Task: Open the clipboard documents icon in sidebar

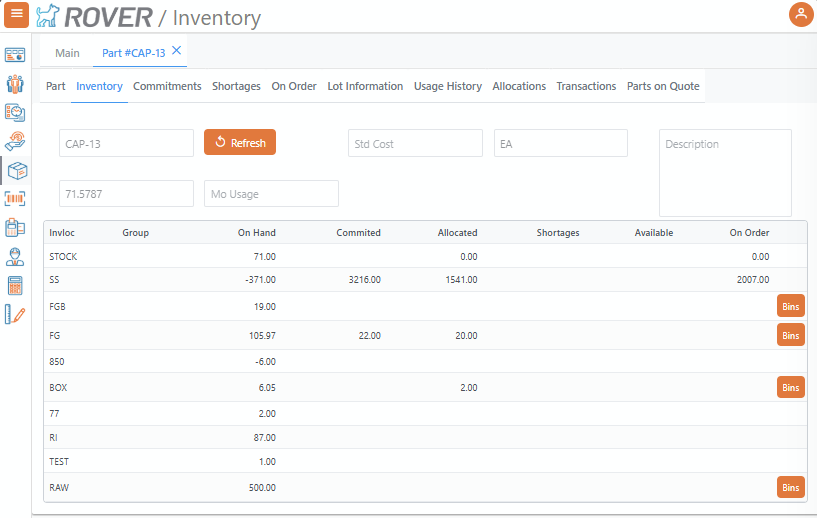Action: pyautogui.click(x=15, y=227)
